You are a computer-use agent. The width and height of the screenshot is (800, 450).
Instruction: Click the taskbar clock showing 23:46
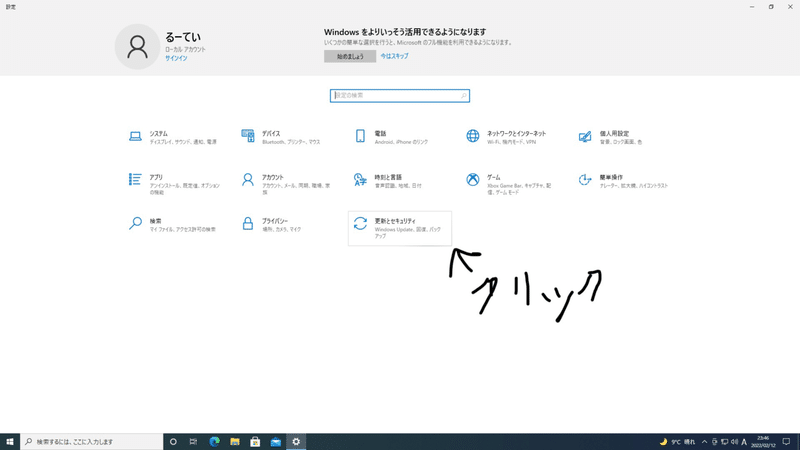(763, 442)
